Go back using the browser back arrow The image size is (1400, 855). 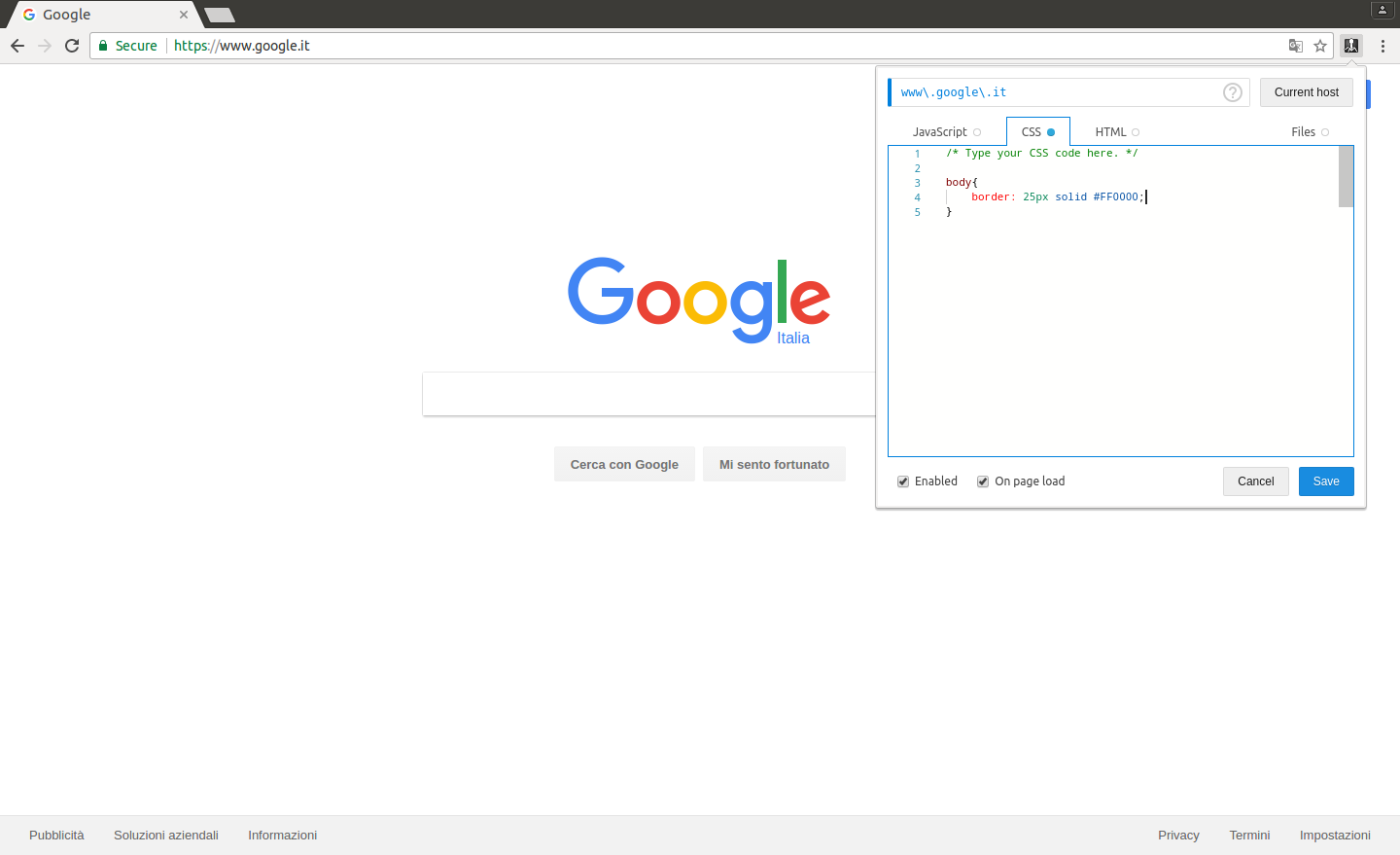(x=17, y=46)
